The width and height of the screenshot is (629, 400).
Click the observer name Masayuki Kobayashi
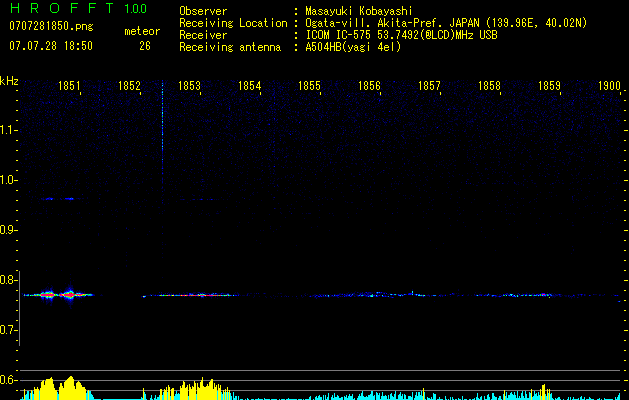click(x=359, y=11)
